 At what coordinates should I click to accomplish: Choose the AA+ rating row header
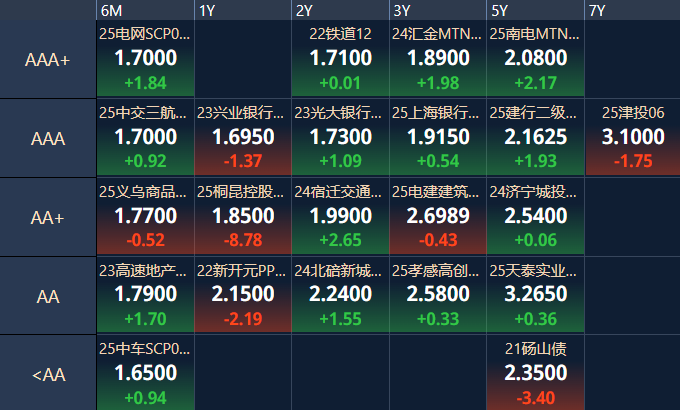click(x=48, y=217)
